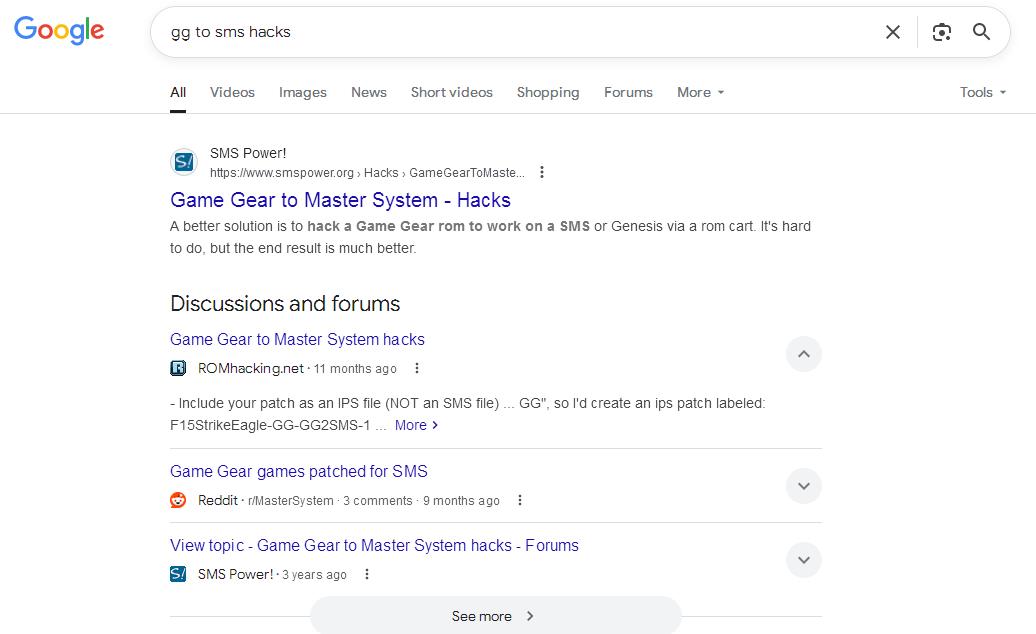
Task: Switch to the News tab
Action: tap(369, 92)
